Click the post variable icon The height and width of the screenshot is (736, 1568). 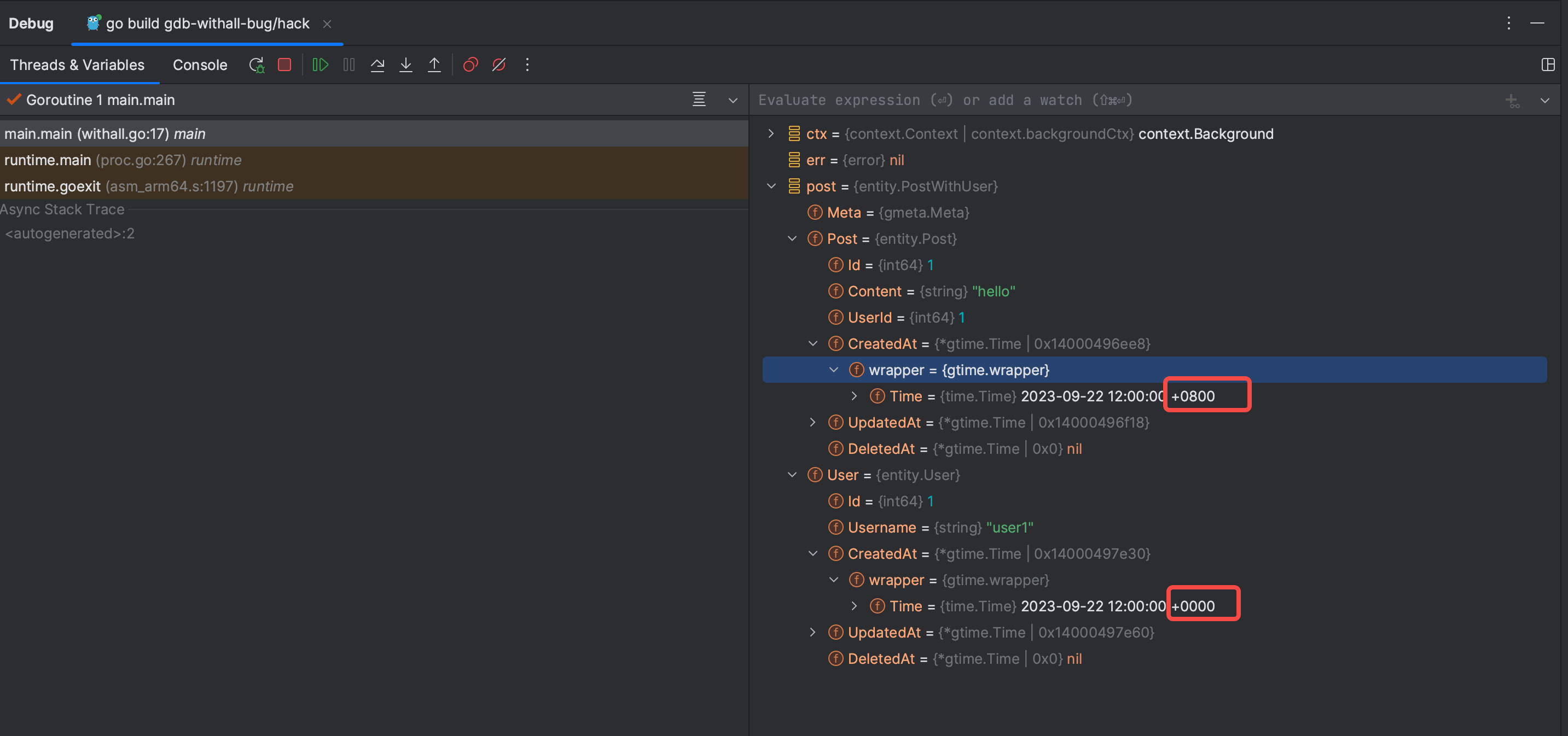click(x=794, y=185)
